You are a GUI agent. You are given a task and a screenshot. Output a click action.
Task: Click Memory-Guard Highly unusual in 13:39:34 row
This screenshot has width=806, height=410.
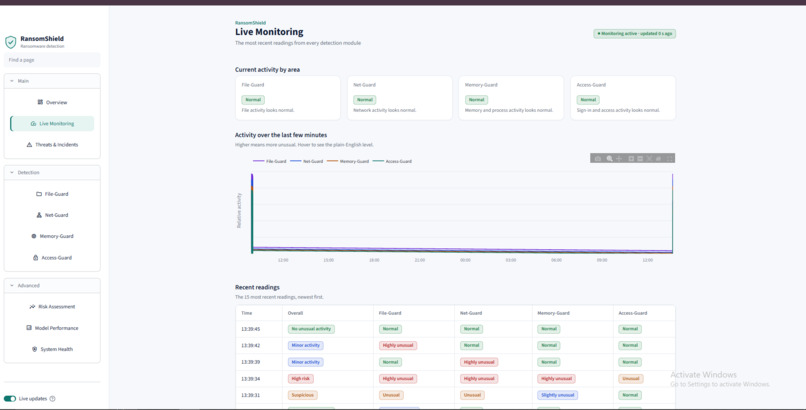tap(556, 379)
